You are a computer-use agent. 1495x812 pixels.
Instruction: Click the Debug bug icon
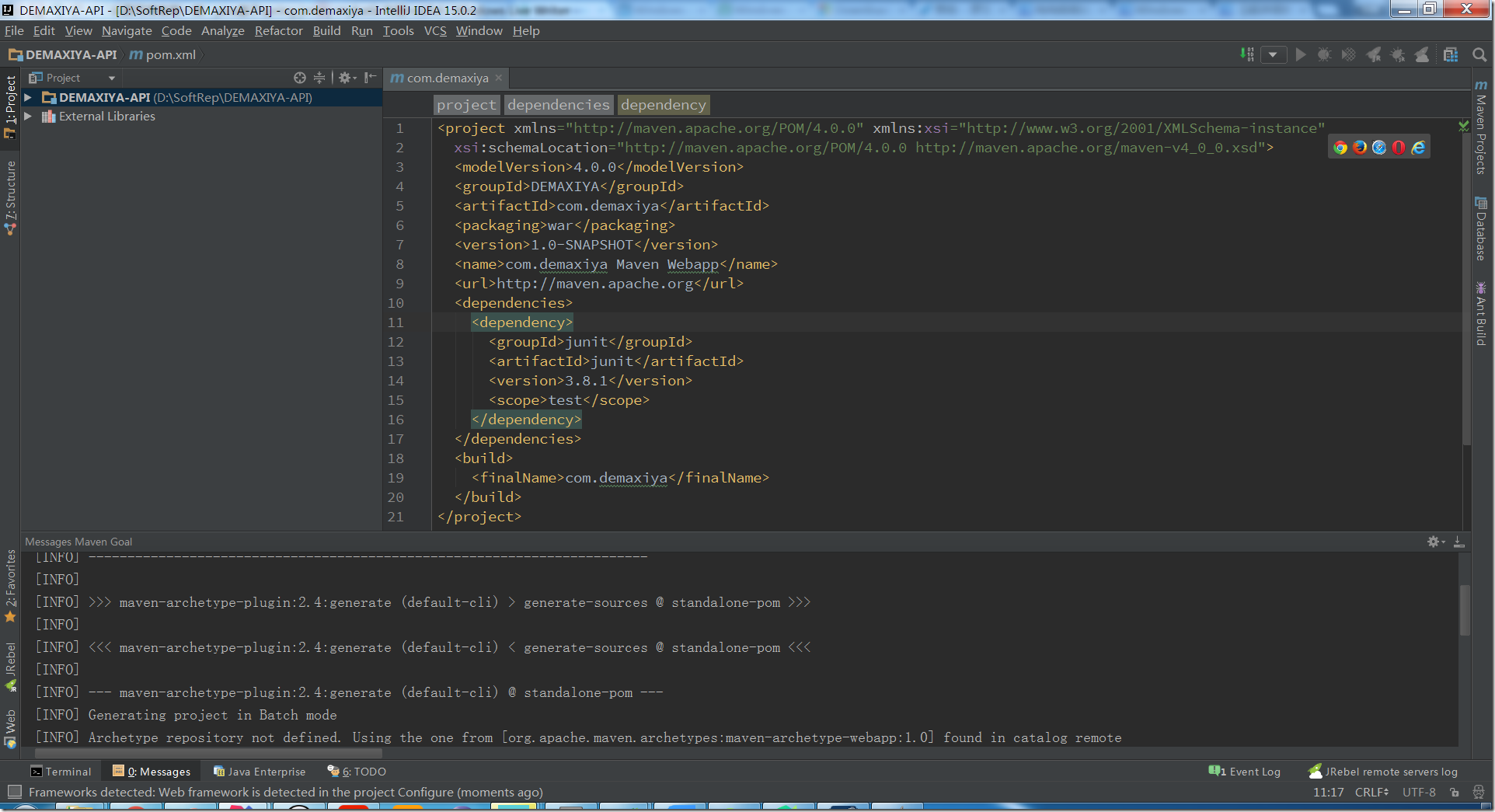1325,54
